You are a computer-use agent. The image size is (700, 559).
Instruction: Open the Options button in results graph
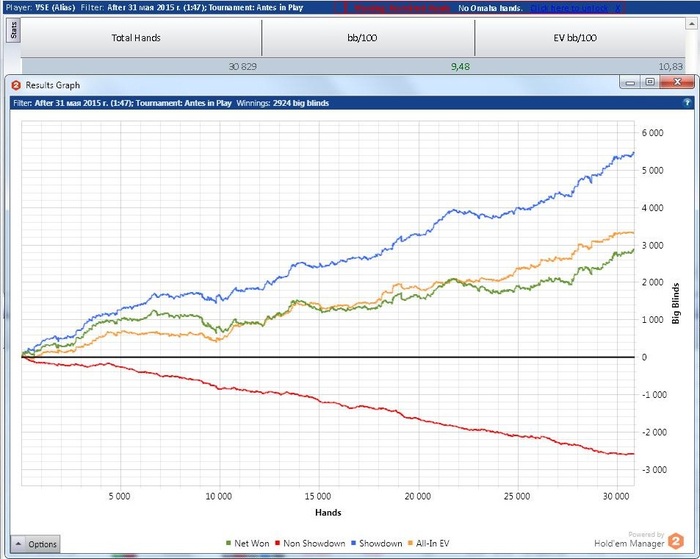coord(35,544)
